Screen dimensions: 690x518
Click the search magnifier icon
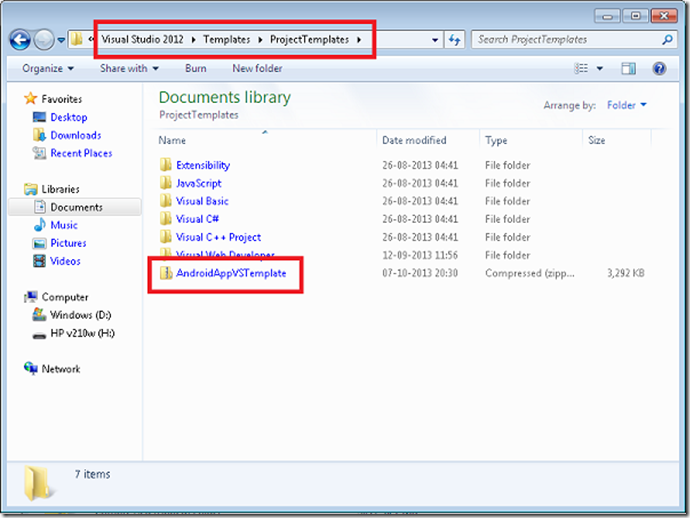pyautogui.click(x=668, y=40)
